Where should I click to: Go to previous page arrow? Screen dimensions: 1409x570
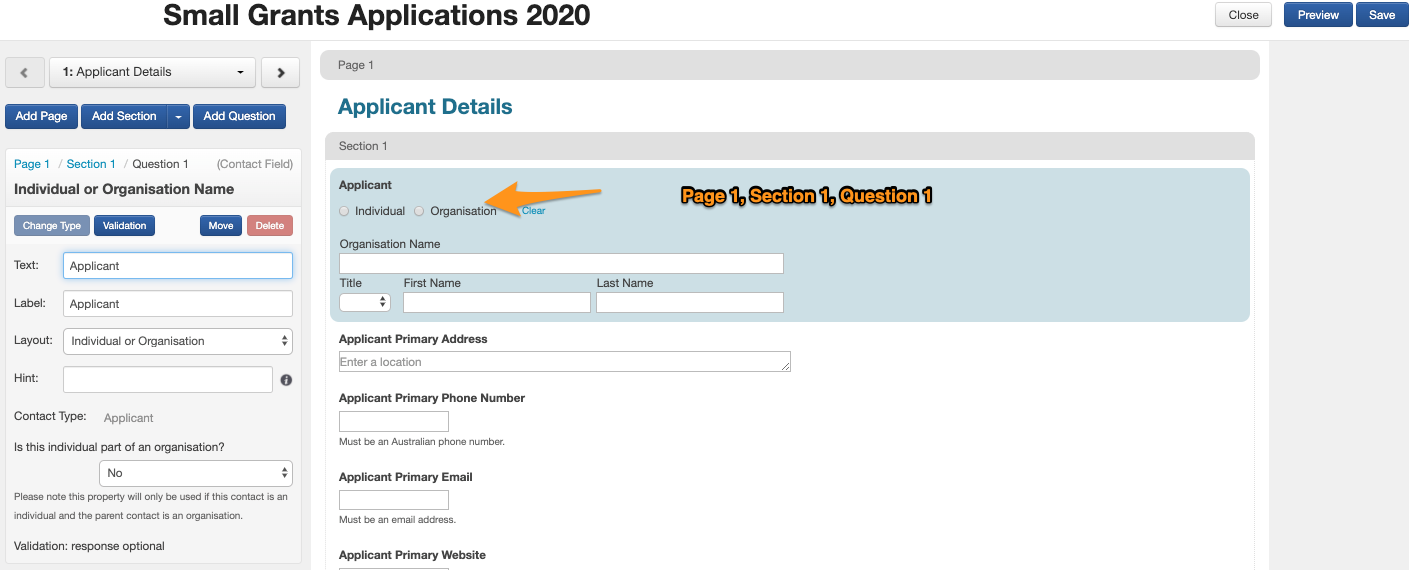(x=25, y=72)
